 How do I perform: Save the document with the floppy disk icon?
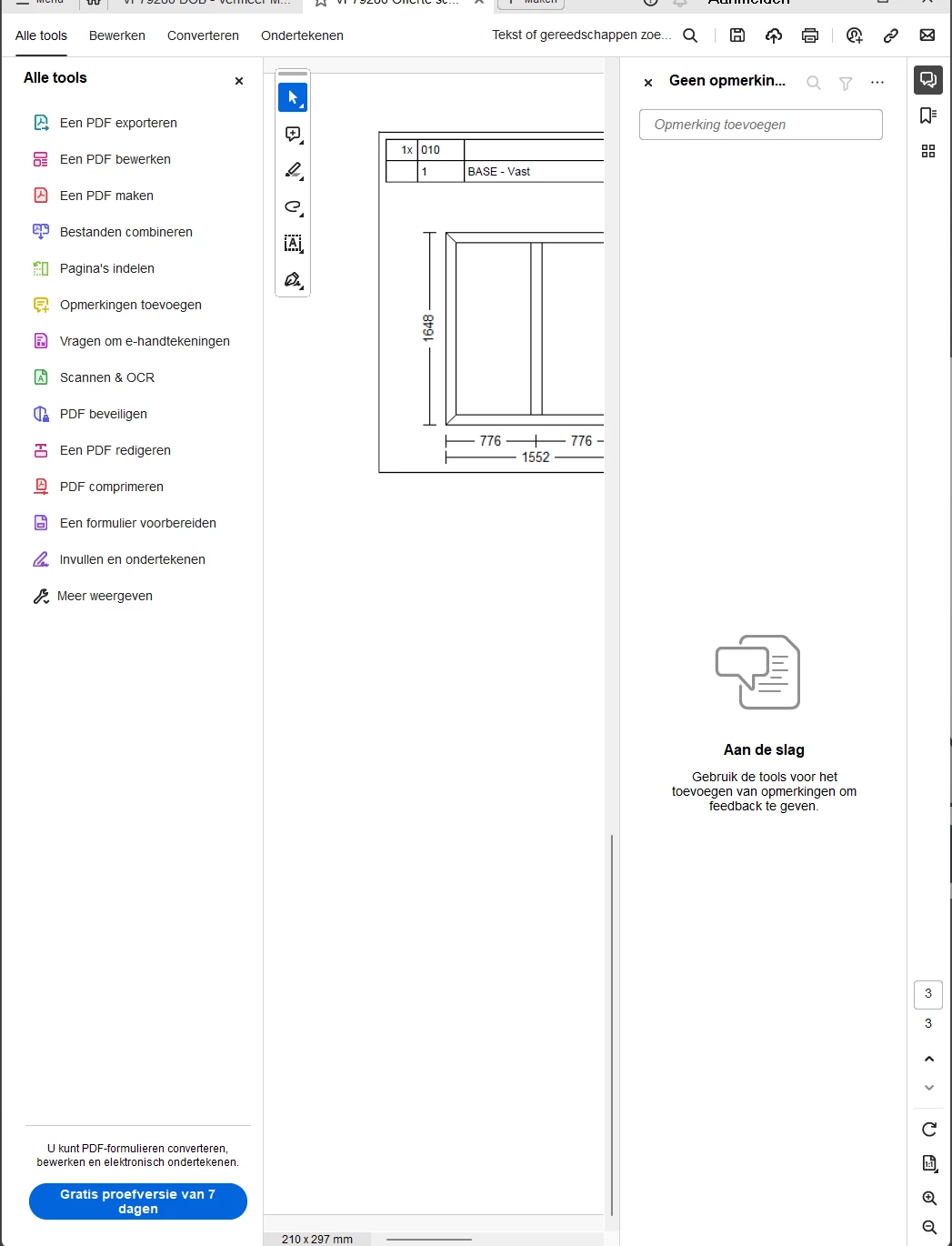(737, 35)
